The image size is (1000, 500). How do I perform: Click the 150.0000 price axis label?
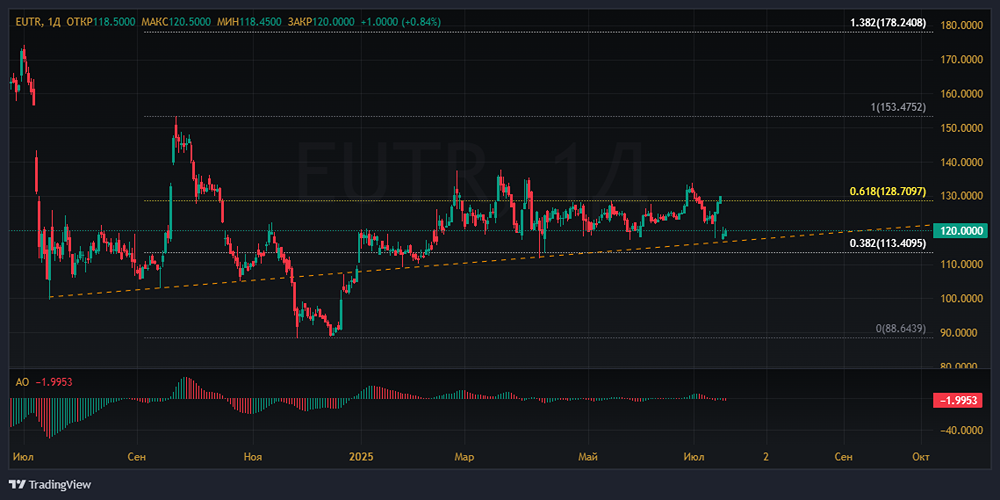959,128
